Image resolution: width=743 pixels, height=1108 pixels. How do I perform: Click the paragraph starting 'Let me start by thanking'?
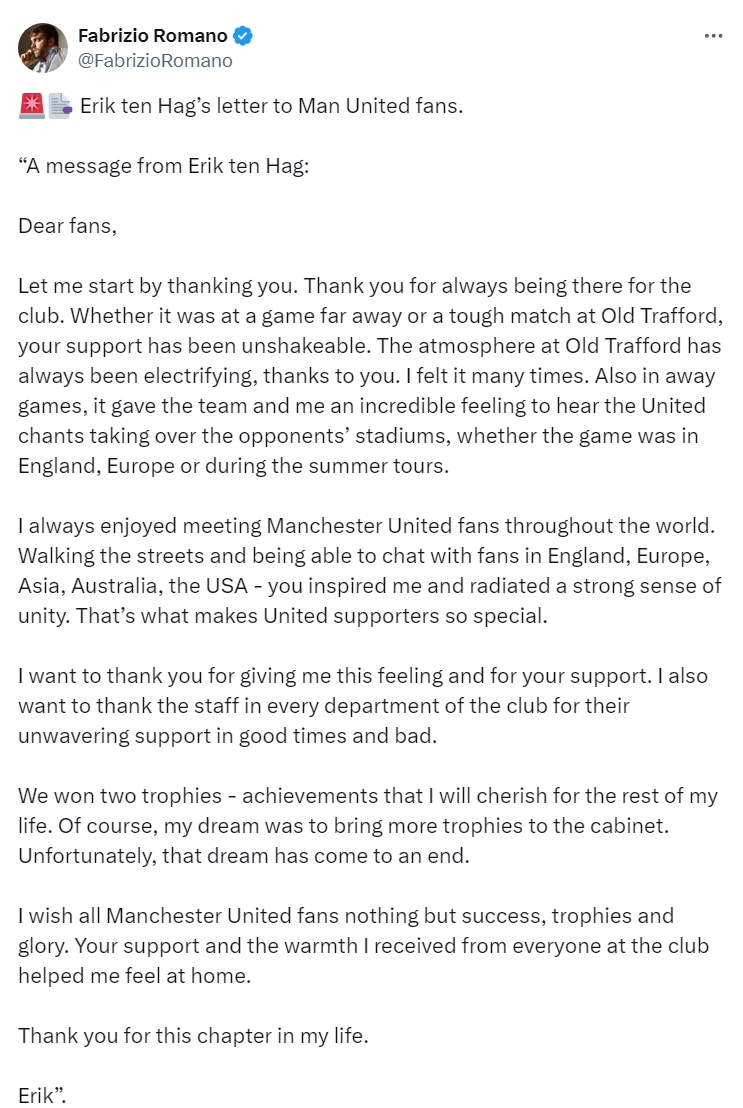[x=370, y=376]
